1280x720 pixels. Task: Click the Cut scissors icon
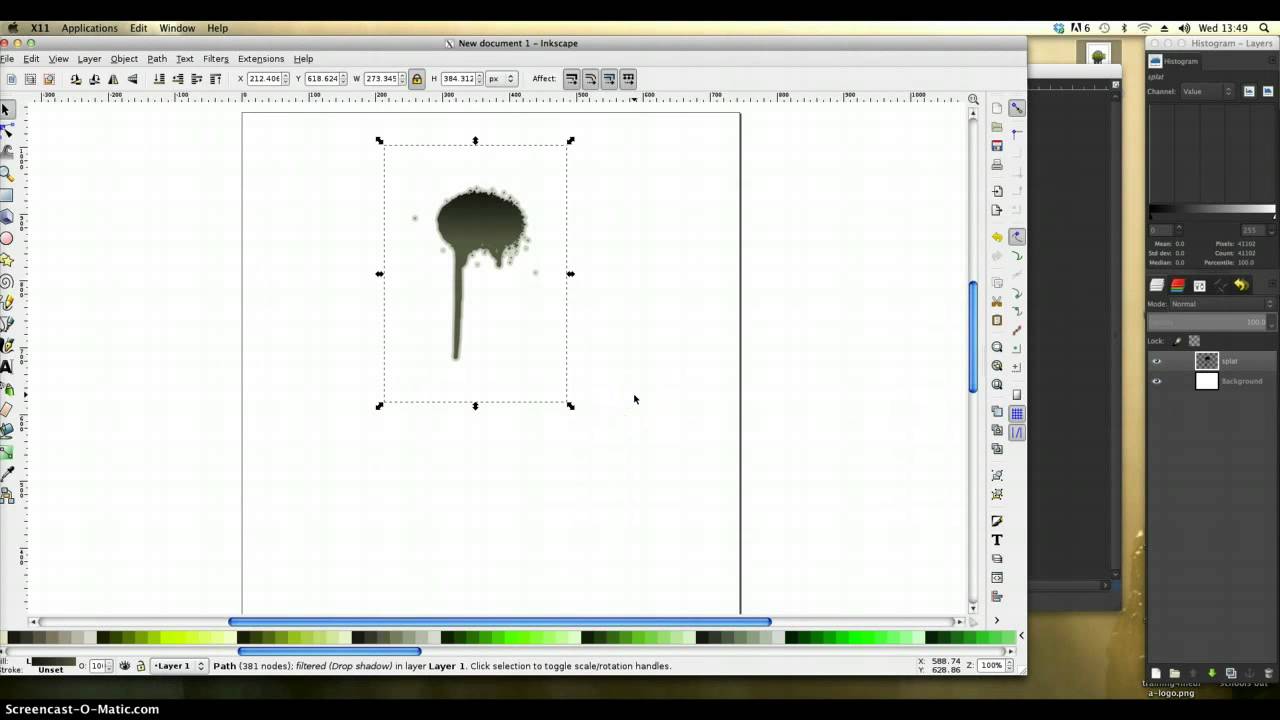click(x=997, y=301)
